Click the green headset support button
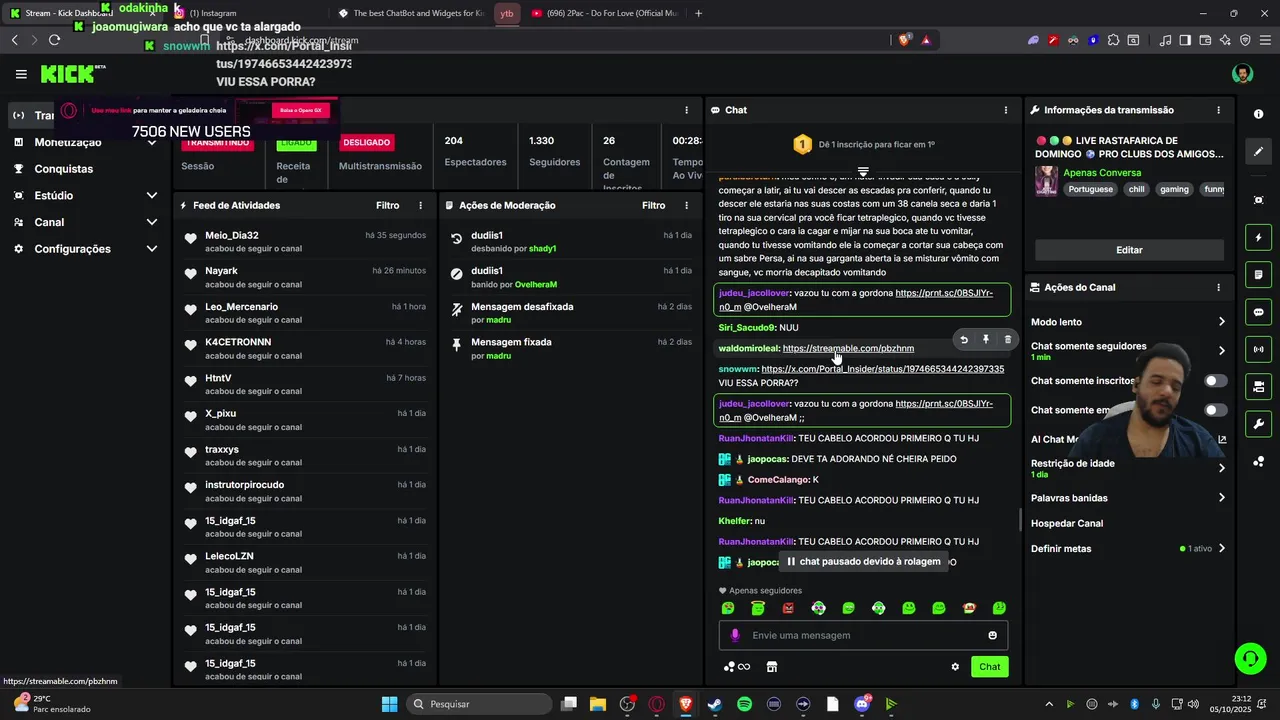1280x720 pixels. [1250, 658]
